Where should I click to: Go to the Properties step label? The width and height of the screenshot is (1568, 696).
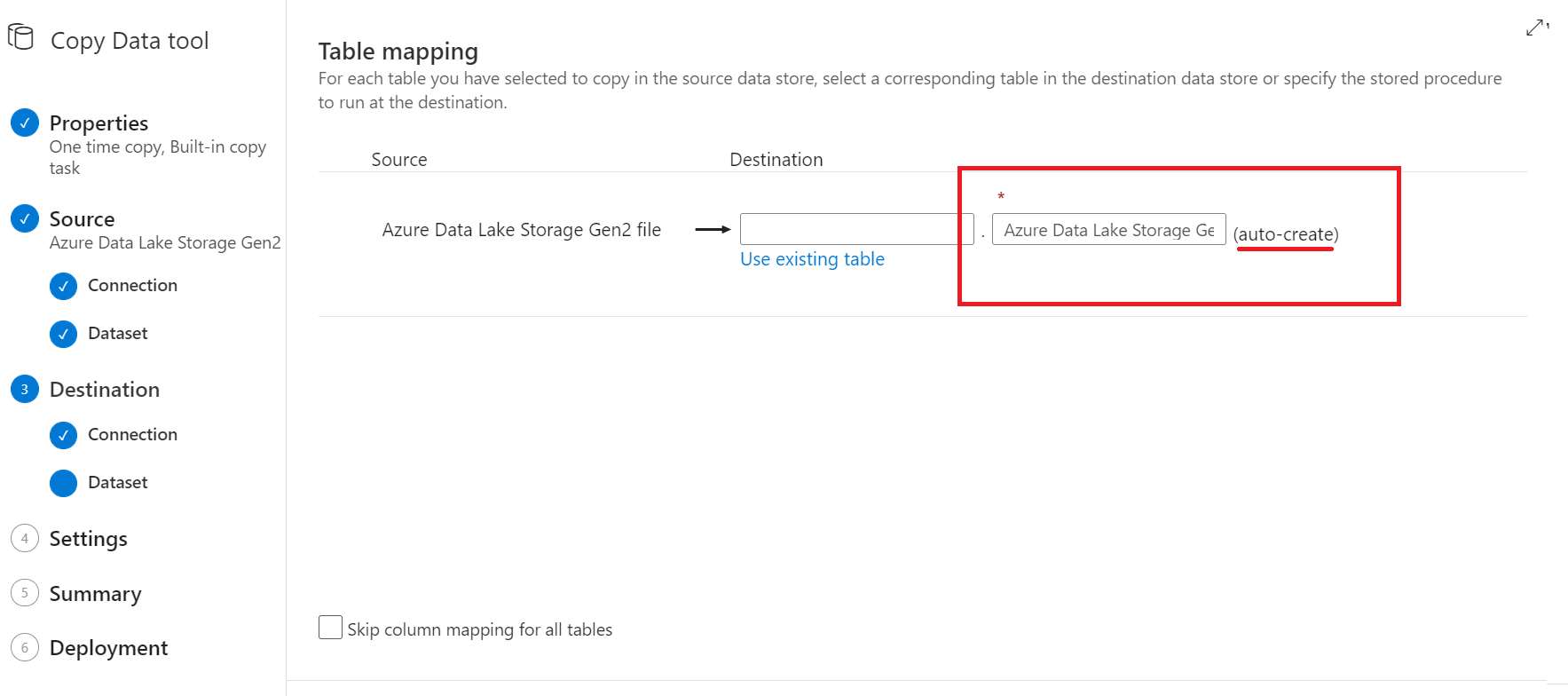click(98, 123)
